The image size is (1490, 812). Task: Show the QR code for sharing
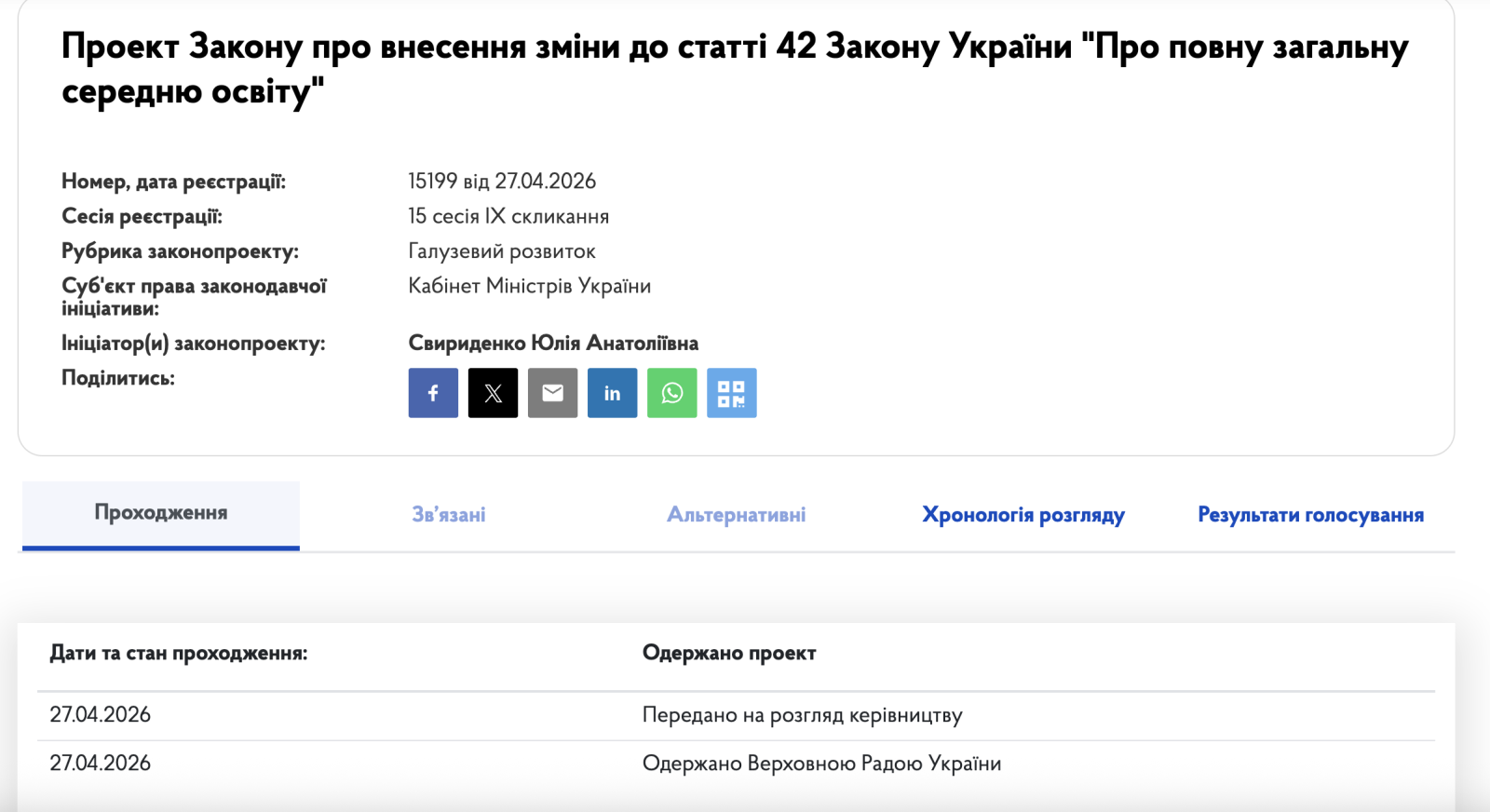click(731, 393)
